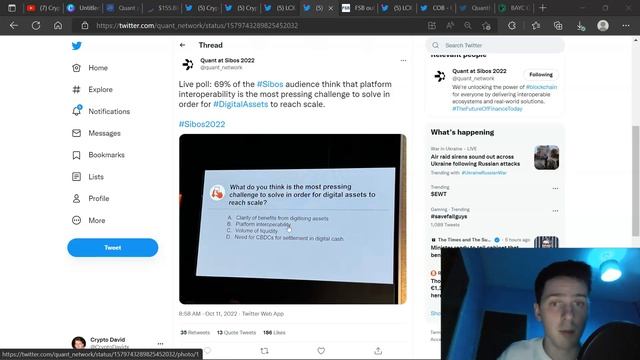Click the Search Twitter field
Image resolution: width=640 pixels, height=360 pixels.
(x=495, y=45)
